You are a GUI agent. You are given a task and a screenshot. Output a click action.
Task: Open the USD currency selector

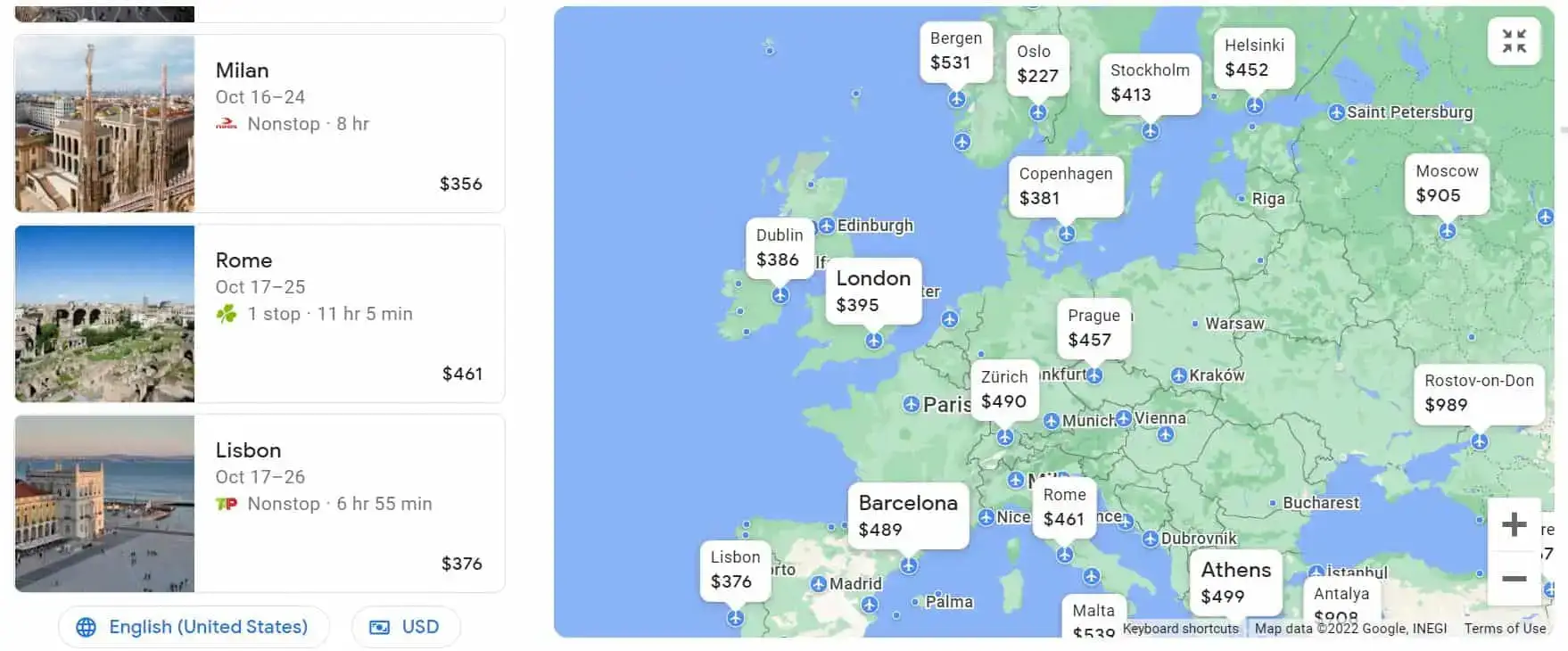(406, 627)
